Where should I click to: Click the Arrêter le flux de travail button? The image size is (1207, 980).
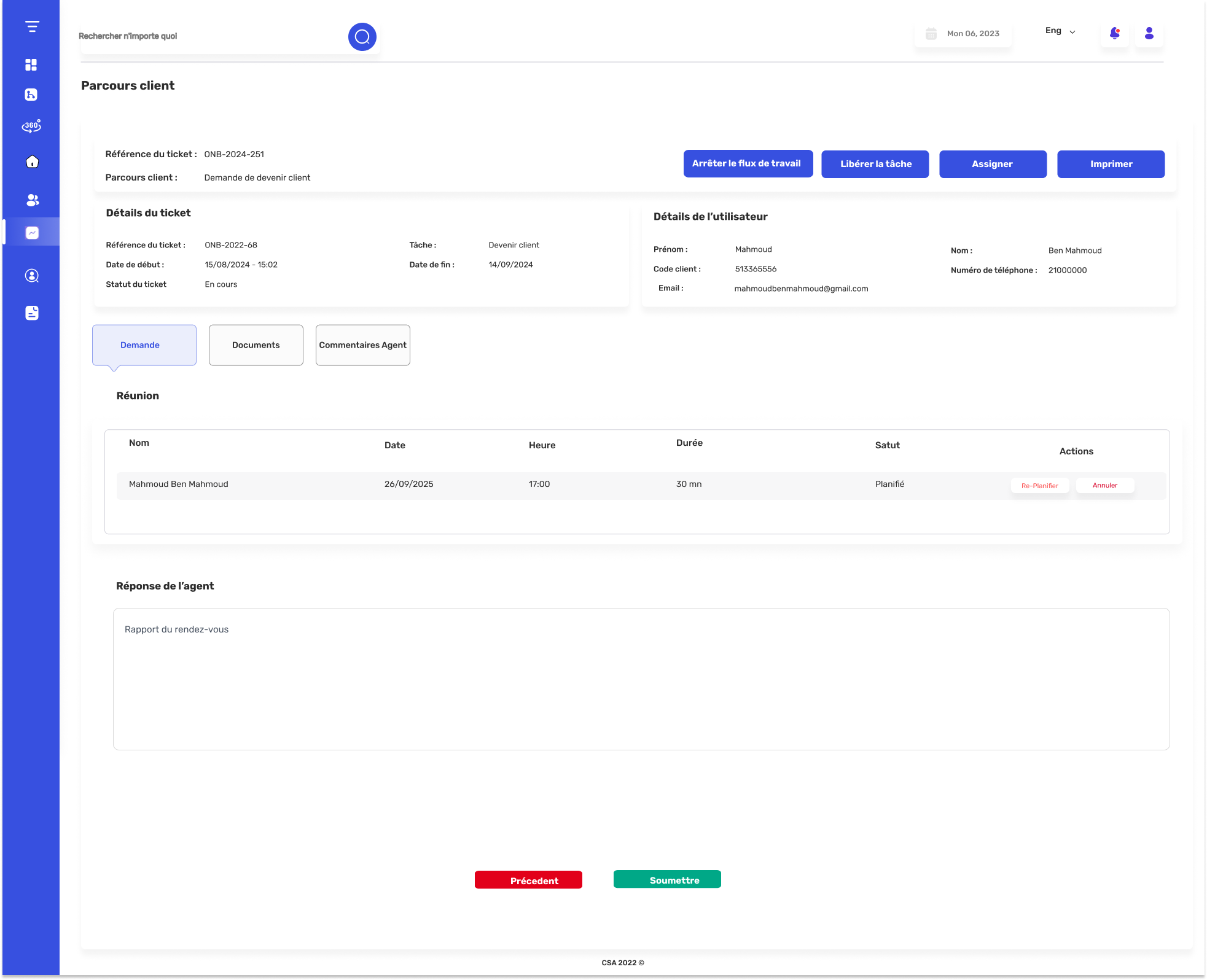pos(748,163)
